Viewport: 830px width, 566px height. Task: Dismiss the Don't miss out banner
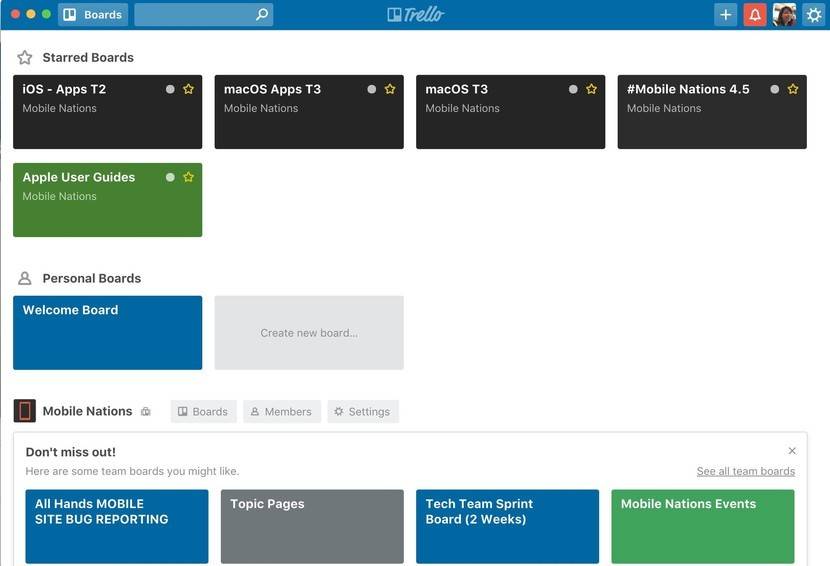click(x=792, y=451)
